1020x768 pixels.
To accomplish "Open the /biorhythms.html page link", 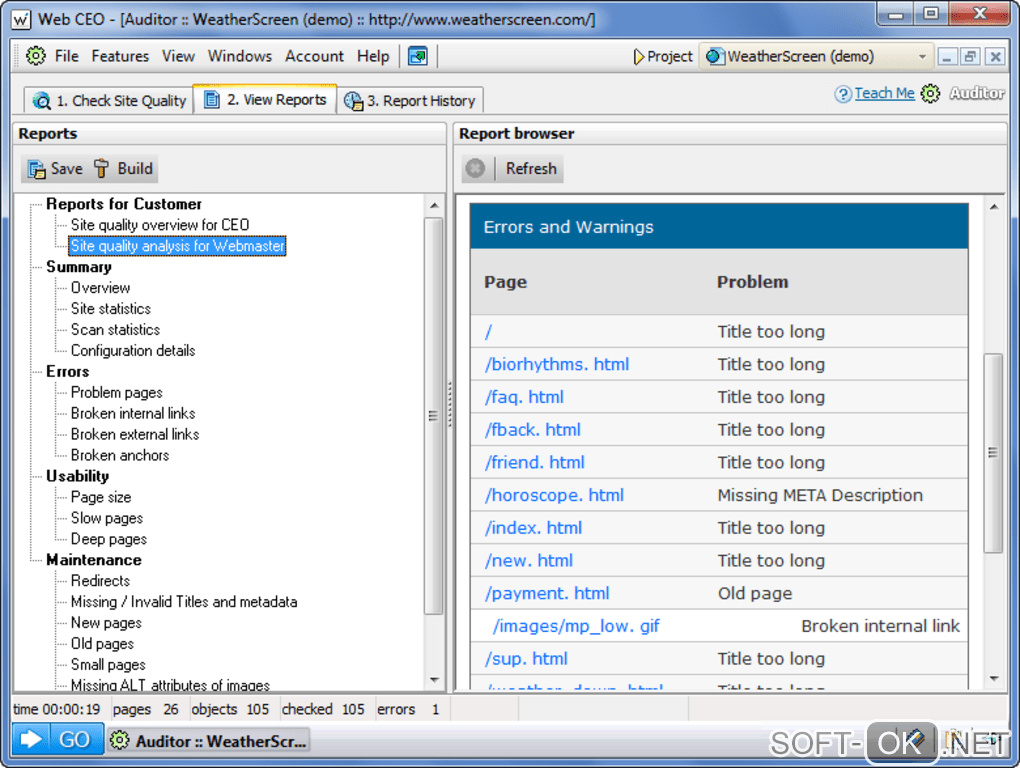I will pos(557,364).
